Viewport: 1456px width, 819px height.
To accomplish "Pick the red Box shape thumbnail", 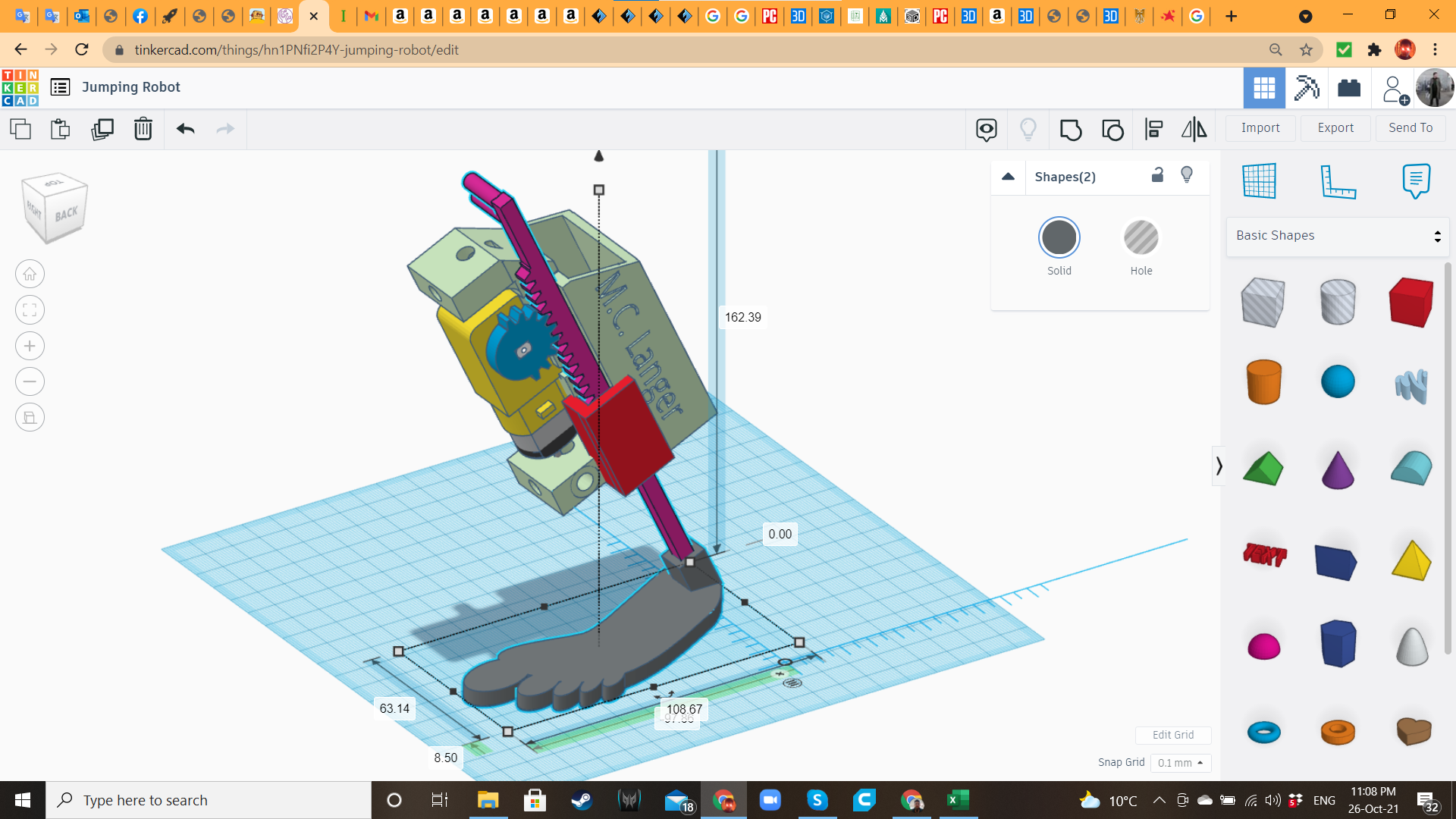I will pyautogui.click(x=1410, y=302).
